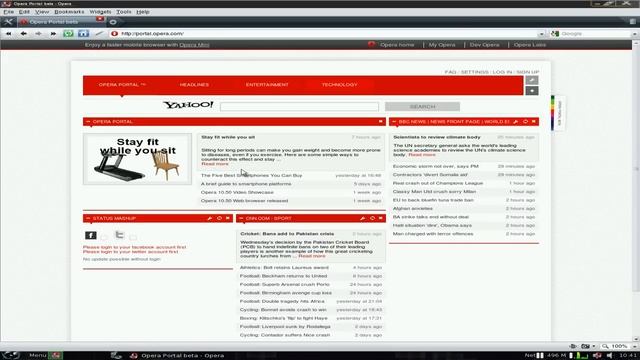Screen dimensions: 640x360
Task: Open the show images dropdown in status bar
Action: [594, 346]
